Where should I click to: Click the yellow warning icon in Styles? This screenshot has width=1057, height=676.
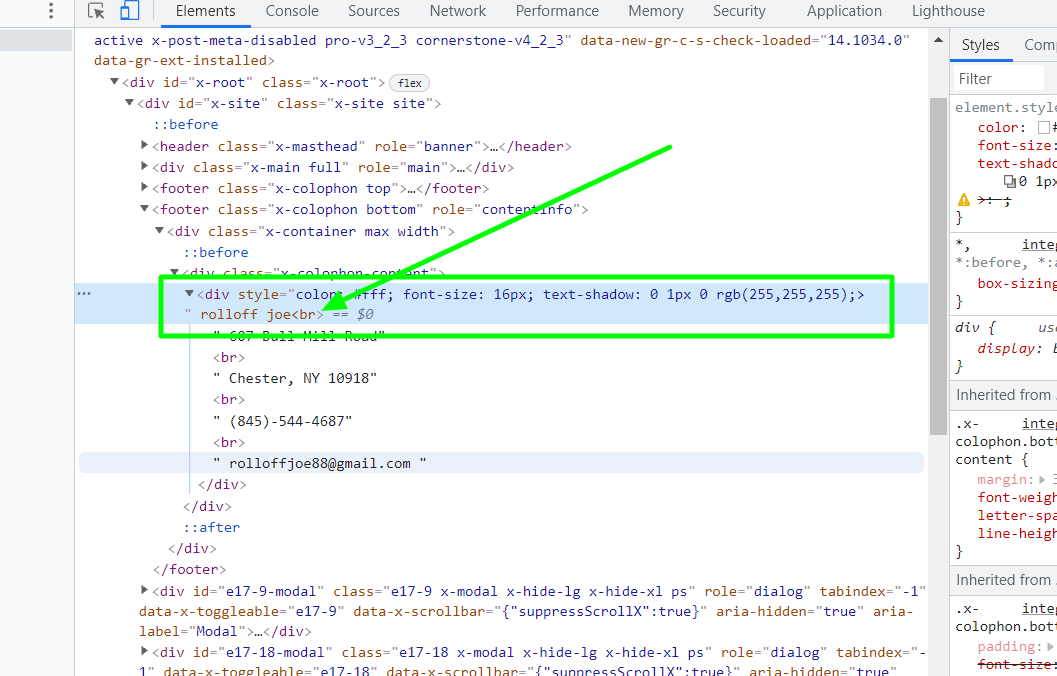click(964, 200)
